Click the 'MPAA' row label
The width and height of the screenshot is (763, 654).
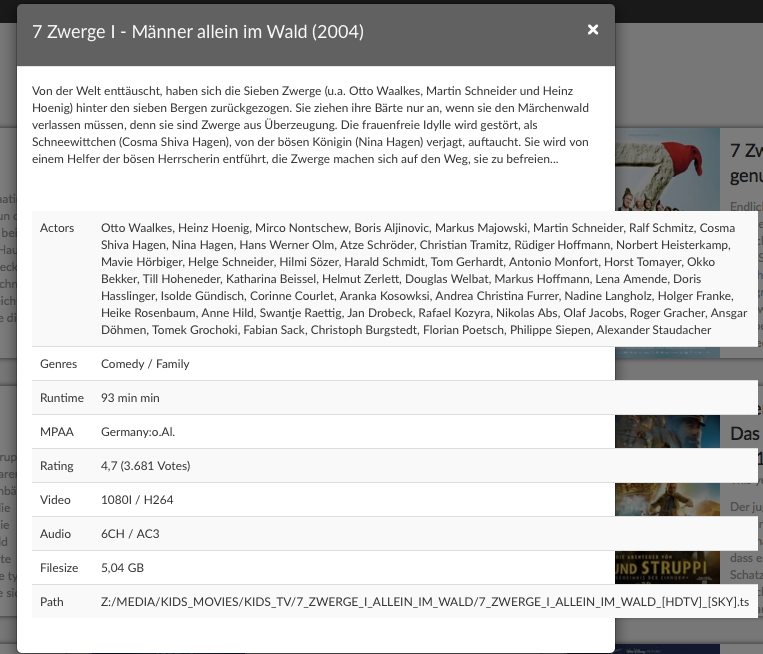click(x=57, y=432)
